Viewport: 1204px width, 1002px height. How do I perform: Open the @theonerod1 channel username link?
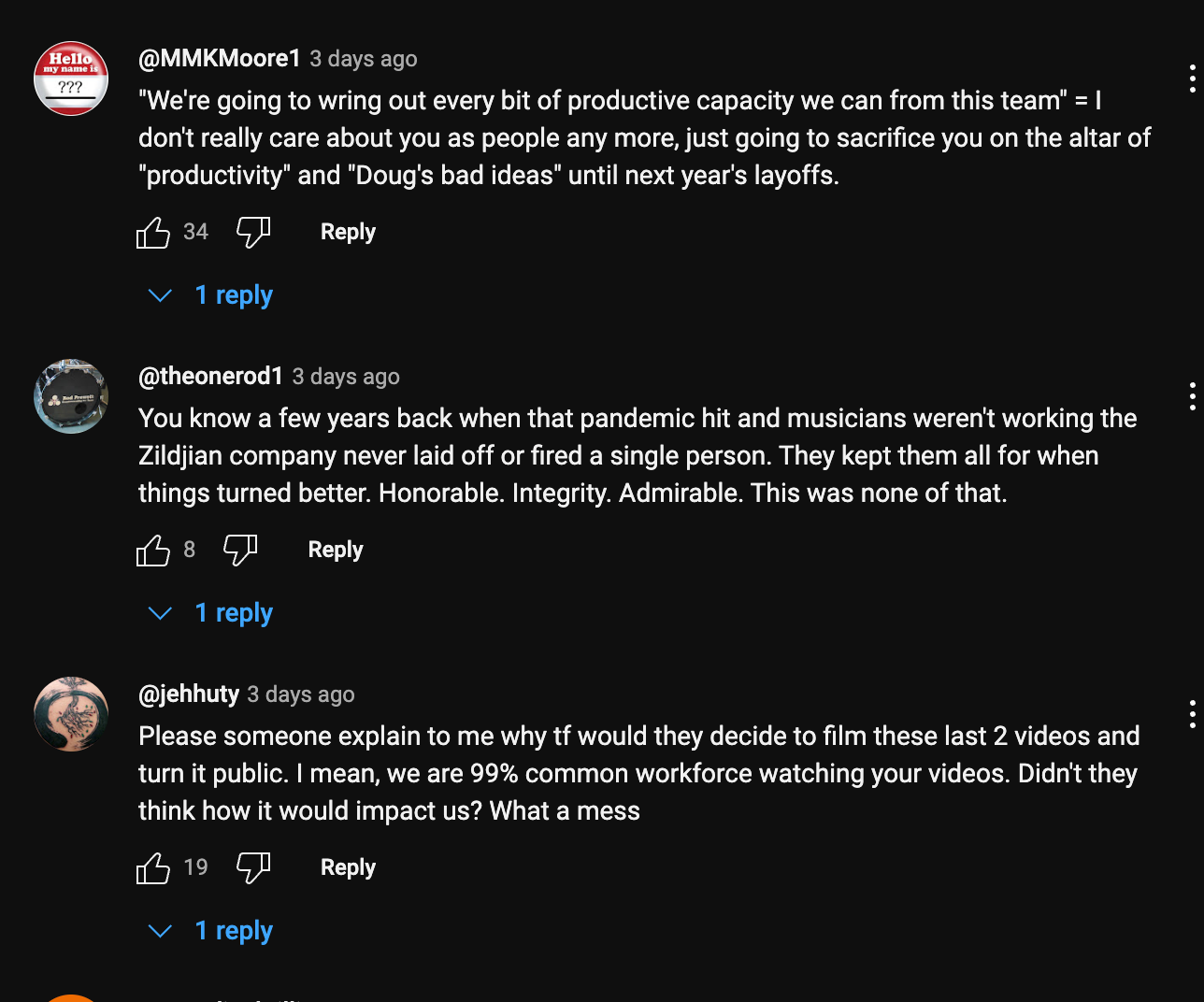pos(210,377)
